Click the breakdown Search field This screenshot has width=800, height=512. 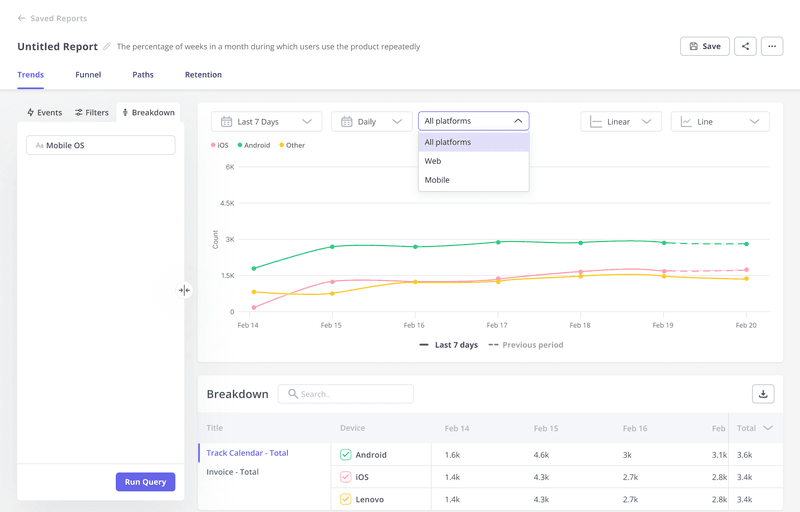point(345,394)
